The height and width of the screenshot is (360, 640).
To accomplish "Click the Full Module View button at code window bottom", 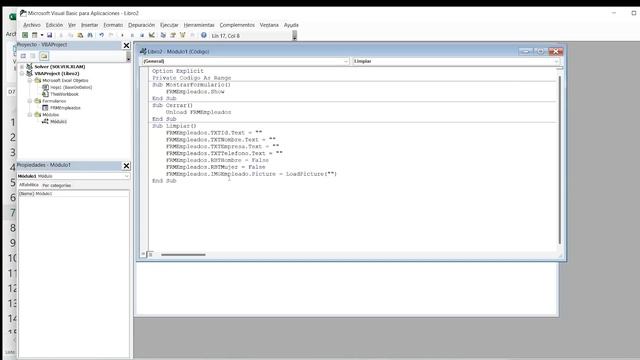I will [150, 254].
